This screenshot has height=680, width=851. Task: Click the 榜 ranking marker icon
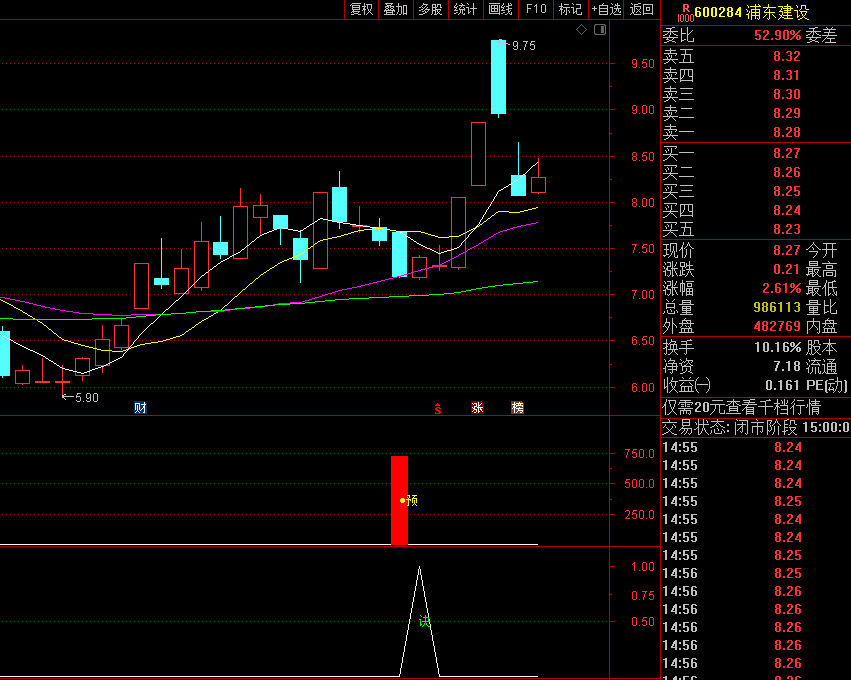[517, 407]
